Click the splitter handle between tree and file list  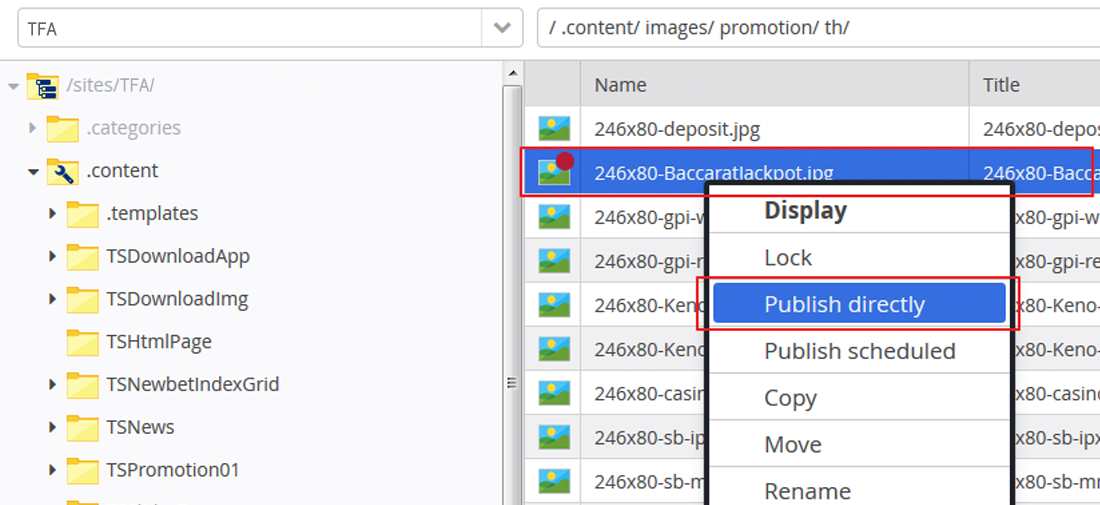tap(512, 383)
